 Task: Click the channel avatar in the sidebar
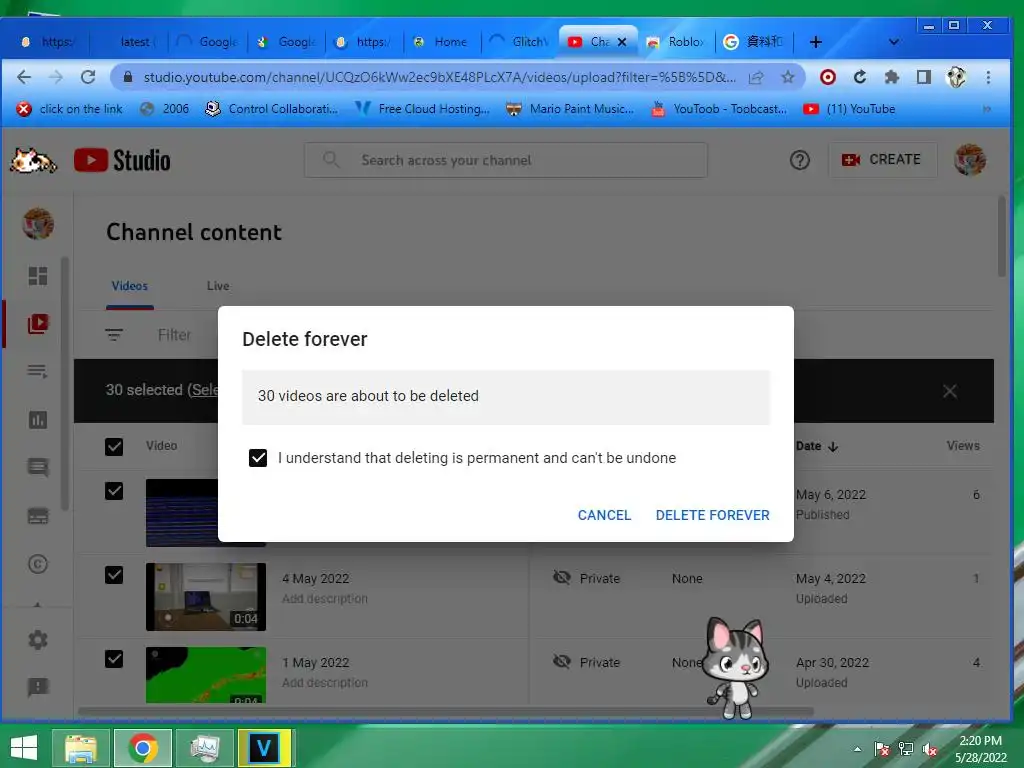(x=38, y=224)
